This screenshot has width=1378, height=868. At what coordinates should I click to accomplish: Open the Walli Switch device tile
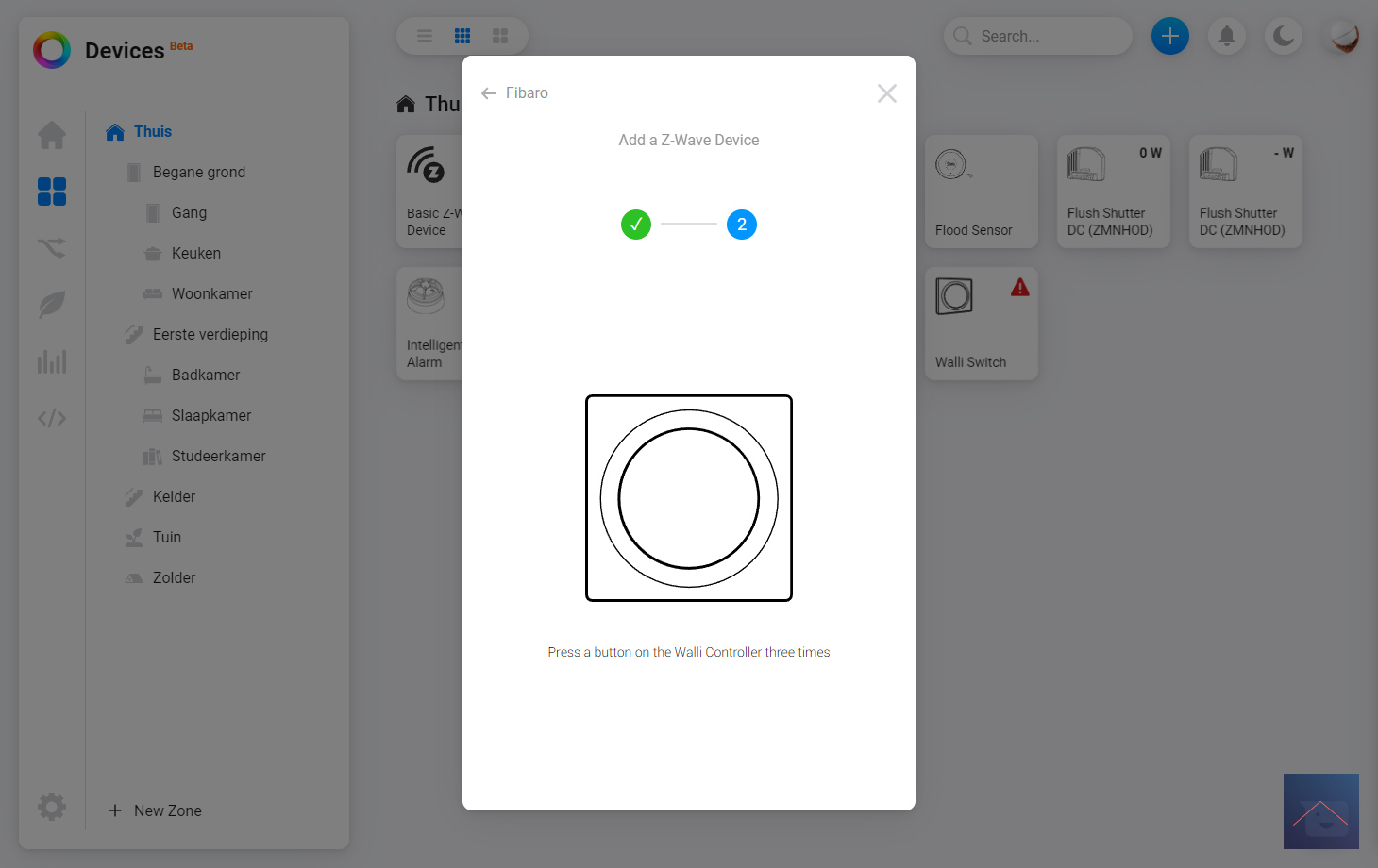click(982, 324)
